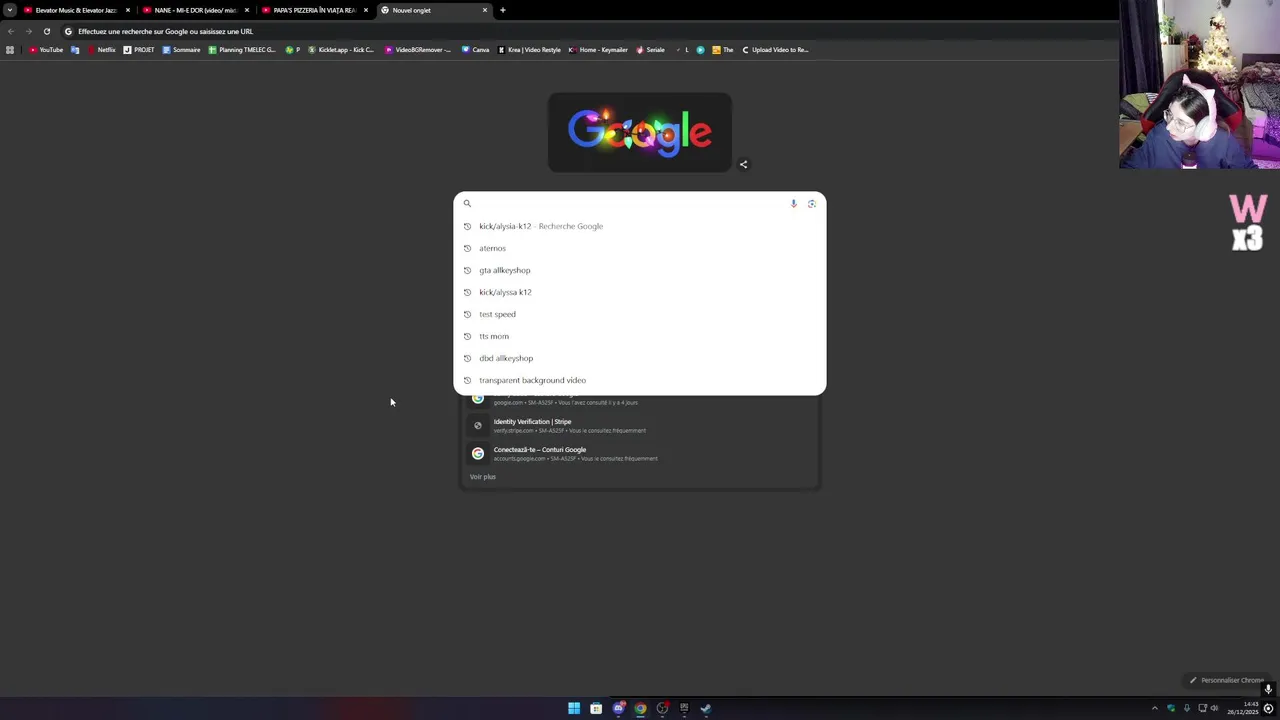Open Identity Verification | Stripe link
The width and height of the screenshot is (1280, 720).
640,426
